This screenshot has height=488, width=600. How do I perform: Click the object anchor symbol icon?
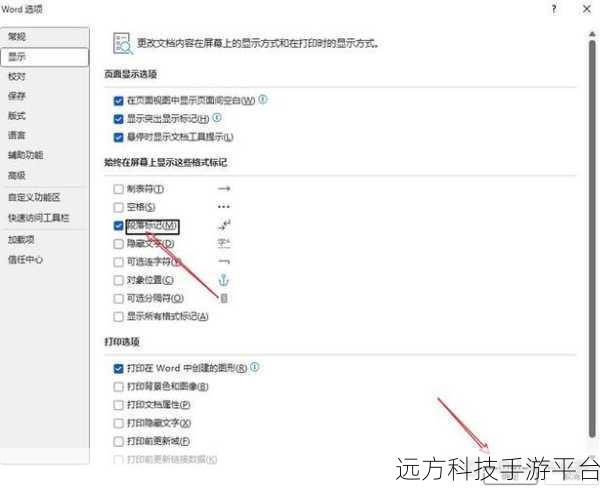pyautogui.click(x=223, y=280)
